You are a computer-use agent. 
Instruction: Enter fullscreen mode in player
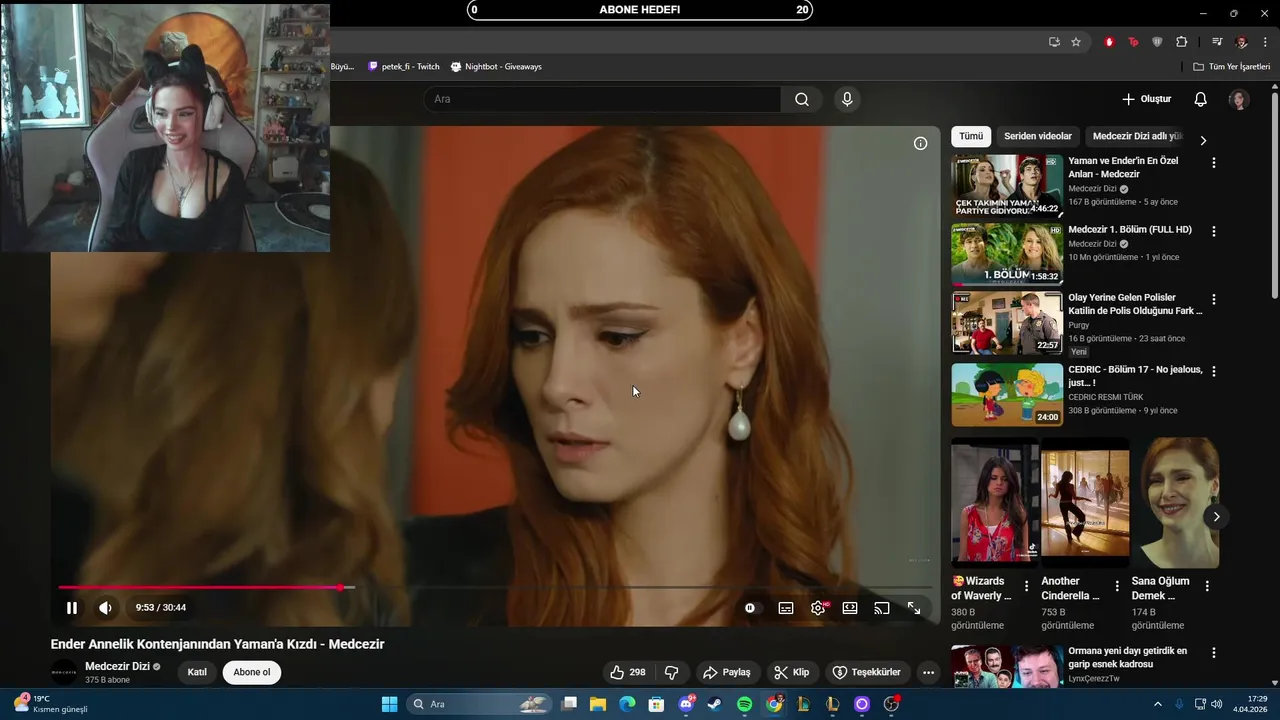point(914,608)
